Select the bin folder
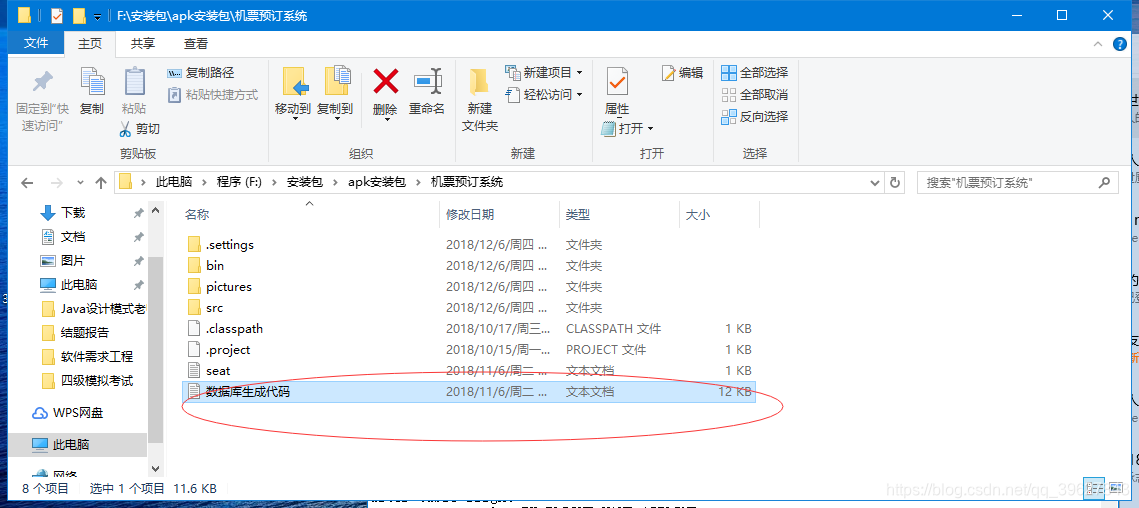 [x=469, y=266]
